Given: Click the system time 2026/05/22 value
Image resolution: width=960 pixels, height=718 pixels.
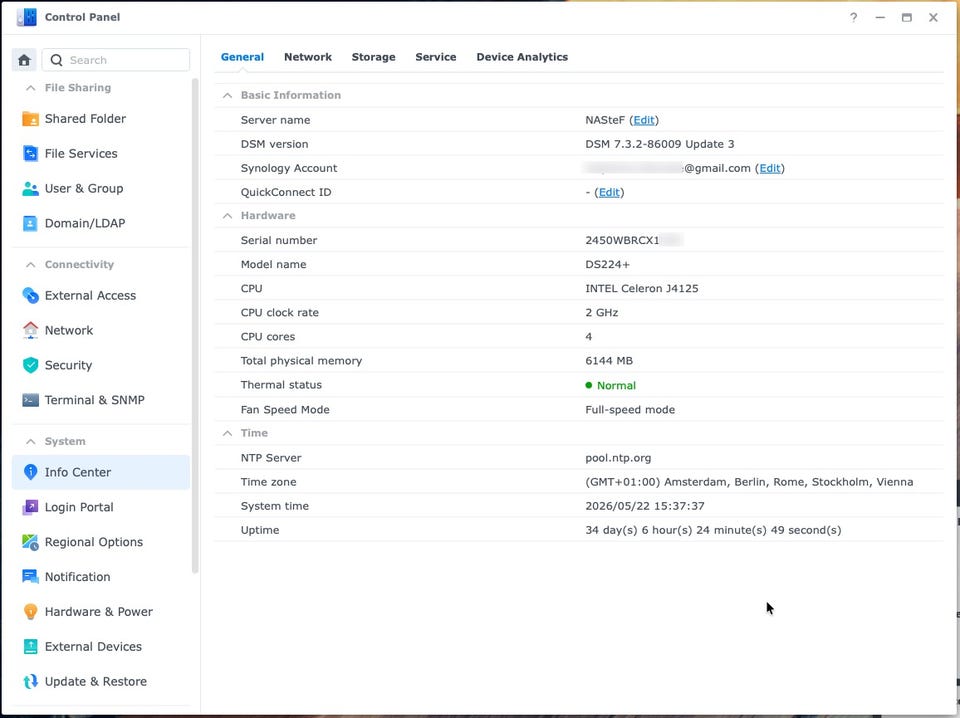Looking at the screenshot, I should [645, 506].
